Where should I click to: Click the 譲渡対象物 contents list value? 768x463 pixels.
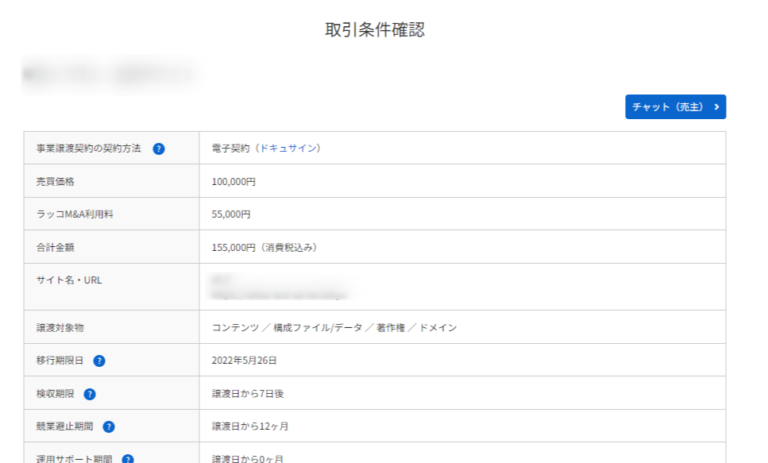point(334,327)
